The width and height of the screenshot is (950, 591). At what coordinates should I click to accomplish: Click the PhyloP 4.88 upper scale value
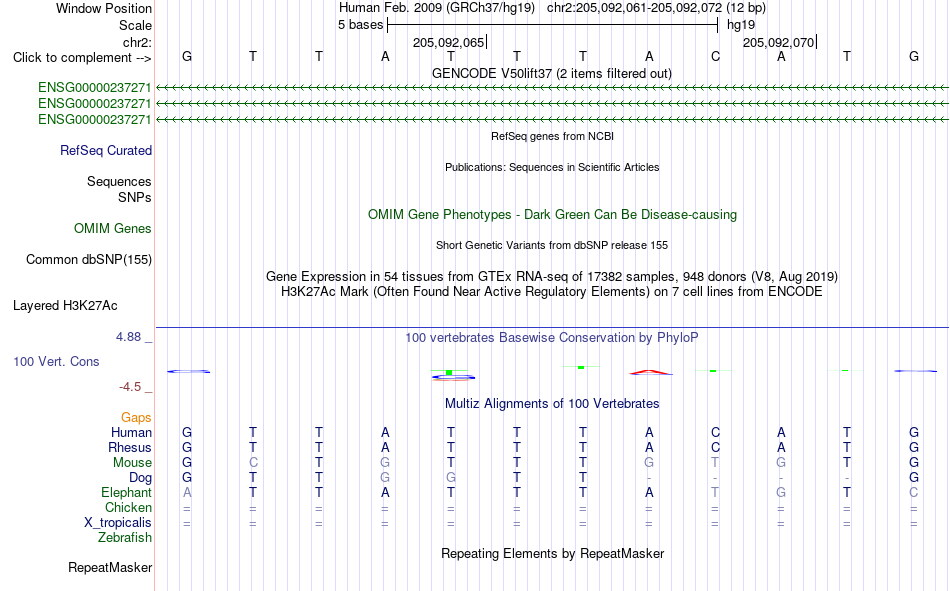point(128,336)
